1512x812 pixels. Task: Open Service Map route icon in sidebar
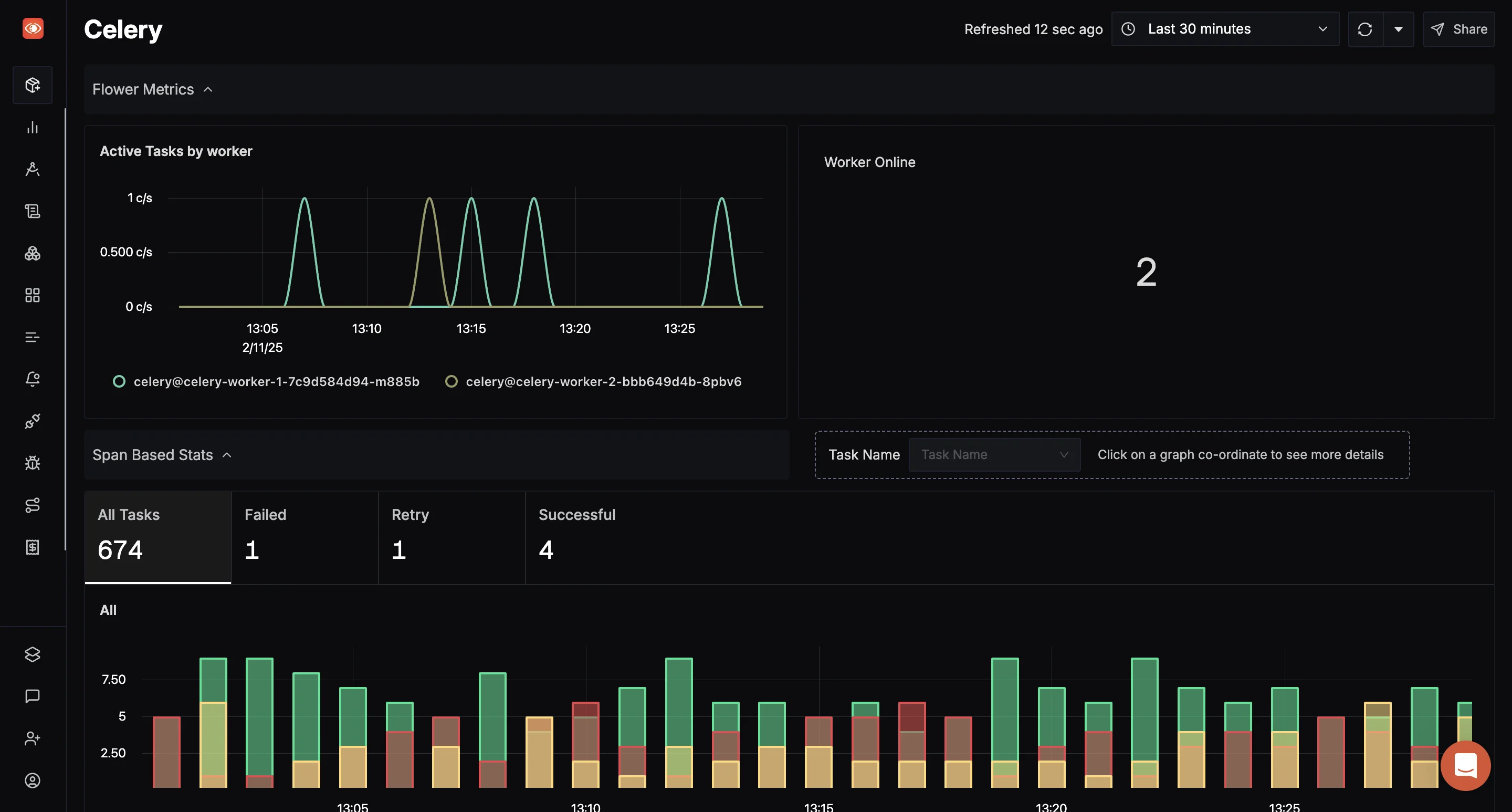pos(33,505)
